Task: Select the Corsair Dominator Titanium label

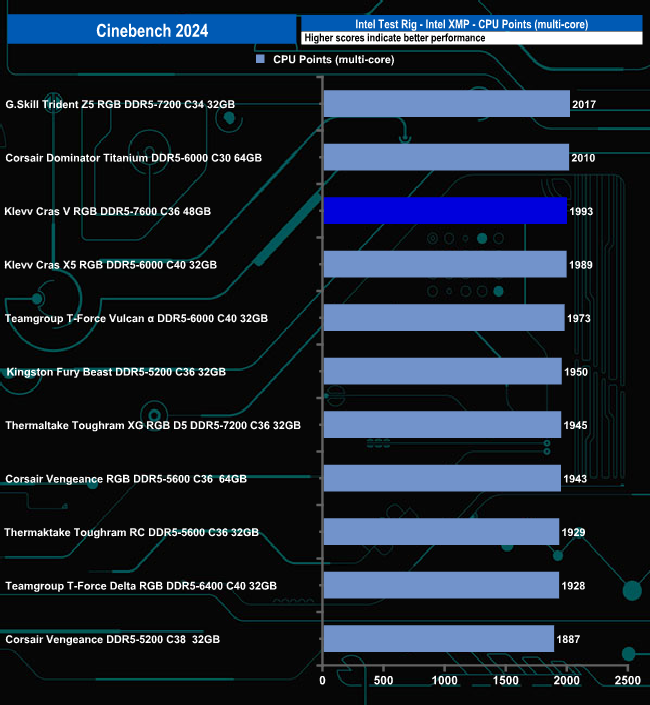Action: coord(134,158)
